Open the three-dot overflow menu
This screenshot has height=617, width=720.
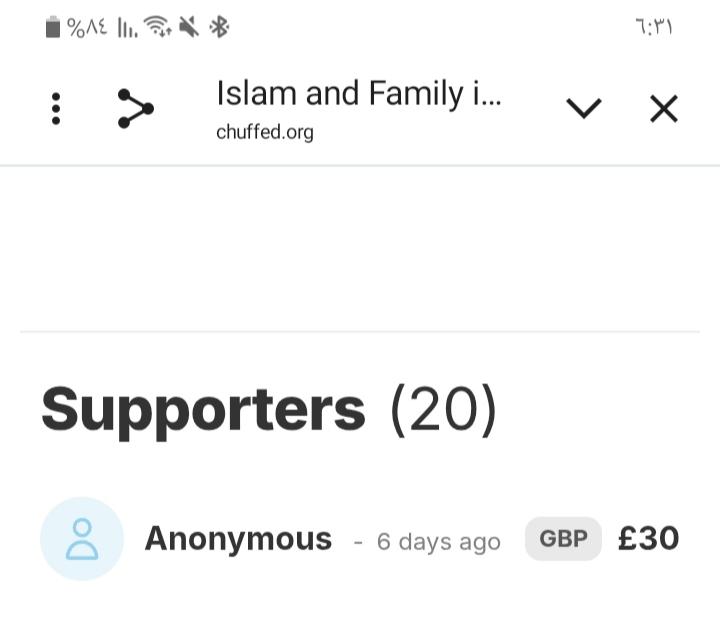pyautogui.click(x=56, y=108)
